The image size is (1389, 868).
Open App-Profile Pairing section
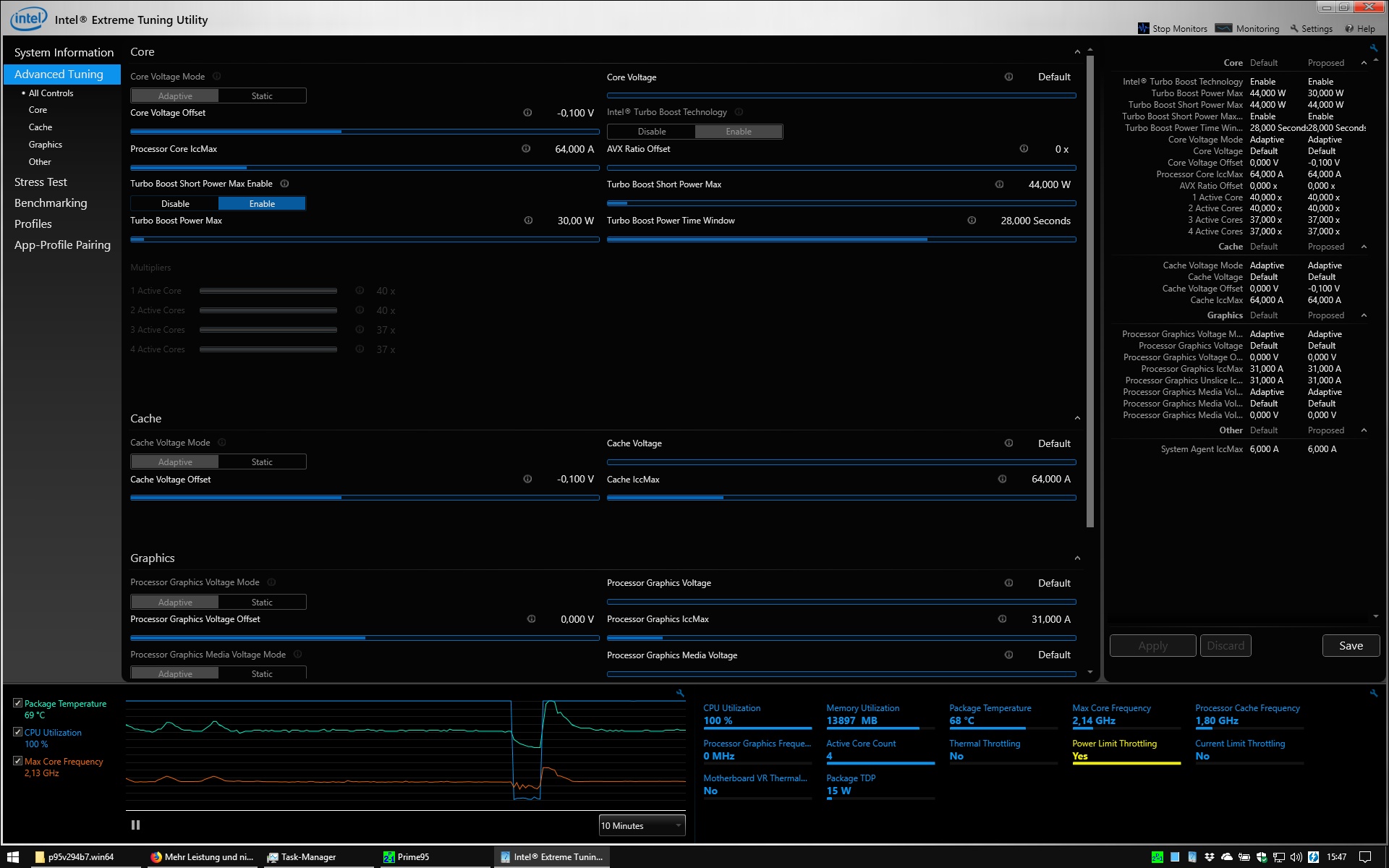(x=62, y=245)
